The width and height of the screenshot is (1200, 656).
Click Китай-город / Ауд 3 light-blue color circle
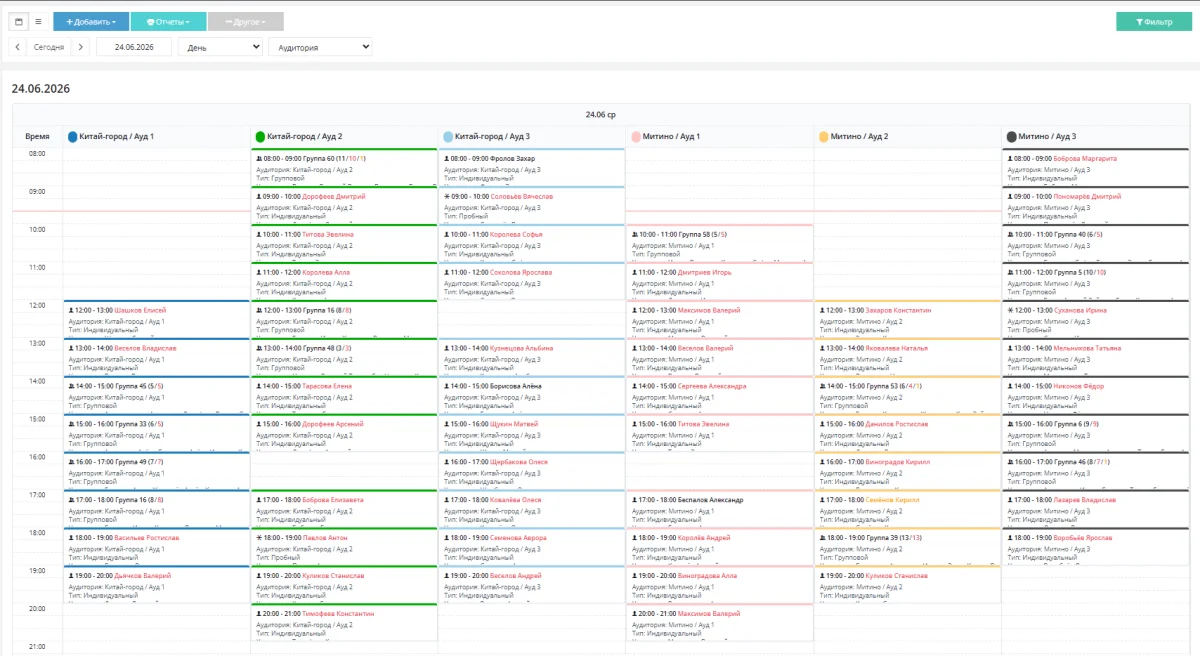(x=448, y=136)
